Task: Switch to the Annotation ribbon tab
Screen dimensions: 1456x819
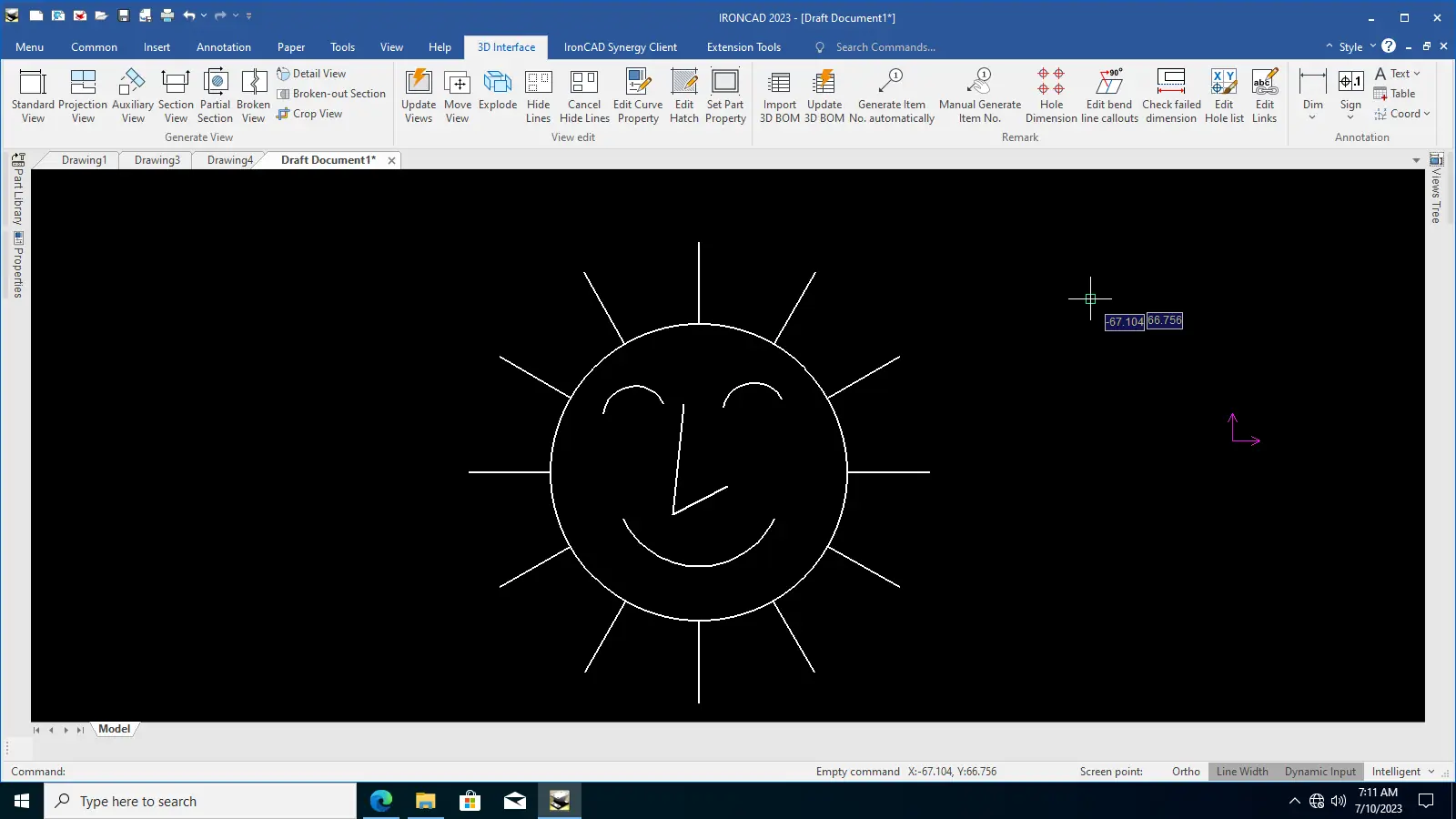Action: [x=224, y=47]
